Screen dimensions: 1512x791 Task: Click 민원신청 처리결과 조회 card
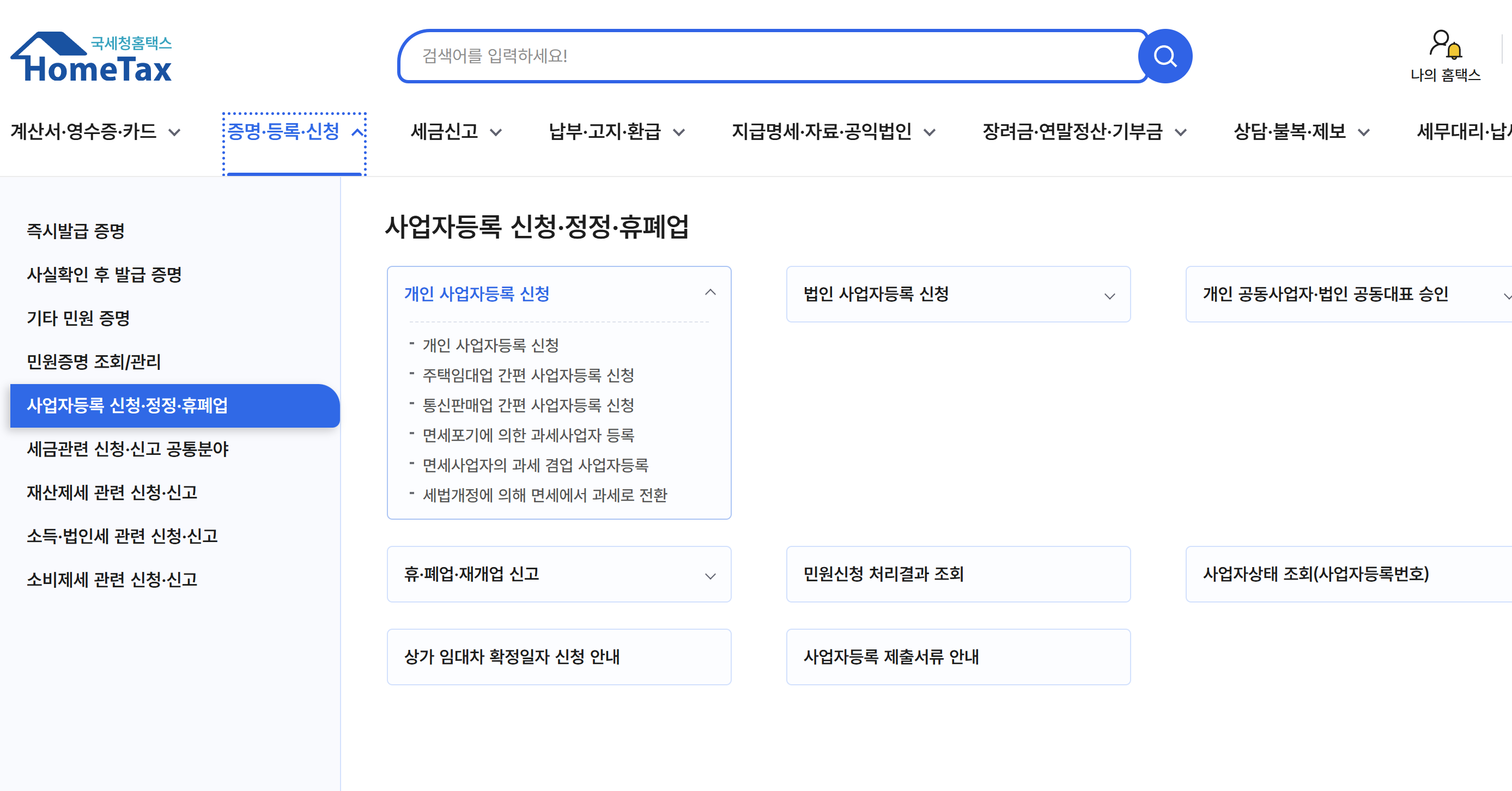957,574
